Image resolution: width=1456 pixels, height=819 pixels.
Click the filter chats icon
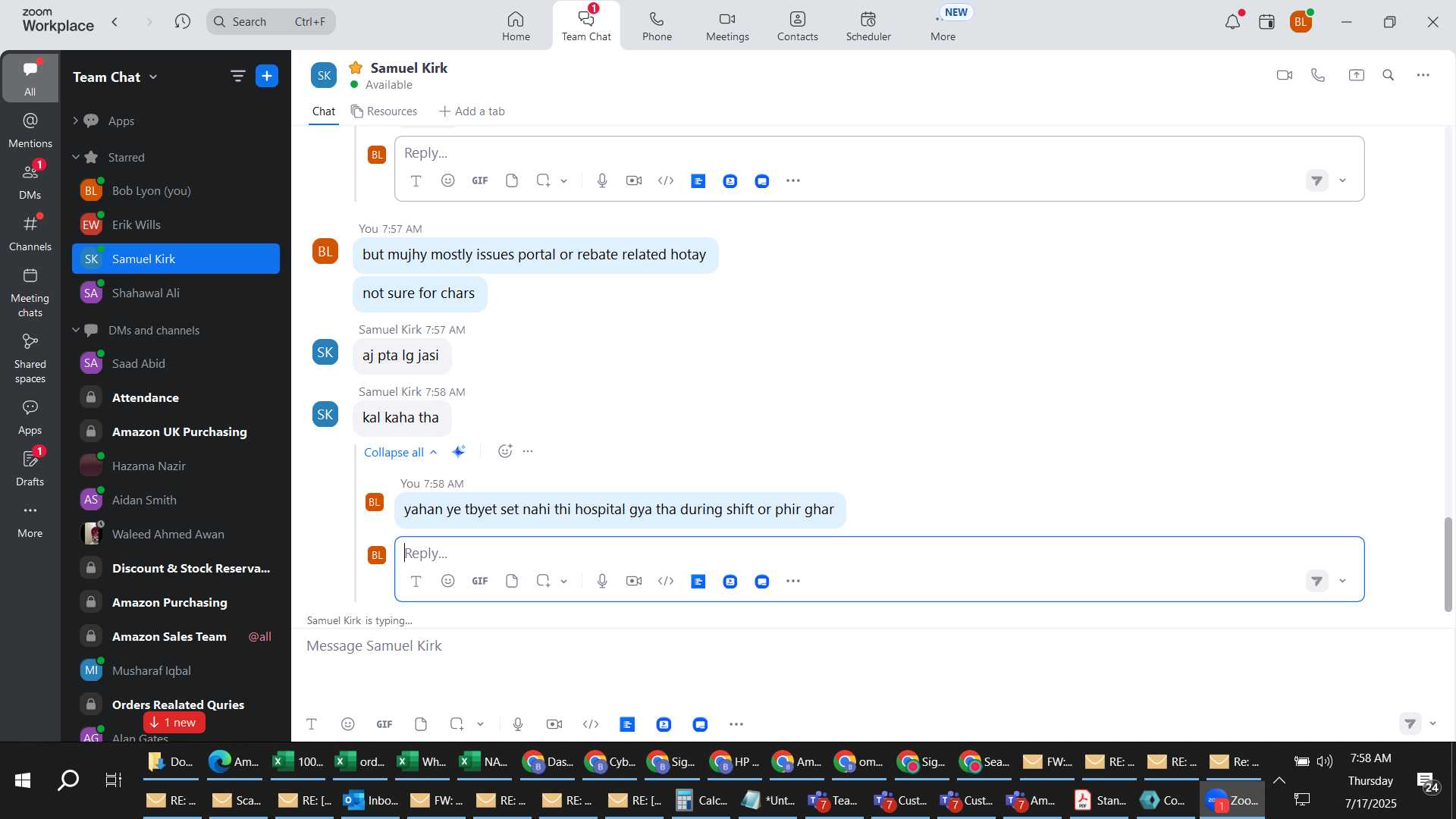click(x=237, y=76)
